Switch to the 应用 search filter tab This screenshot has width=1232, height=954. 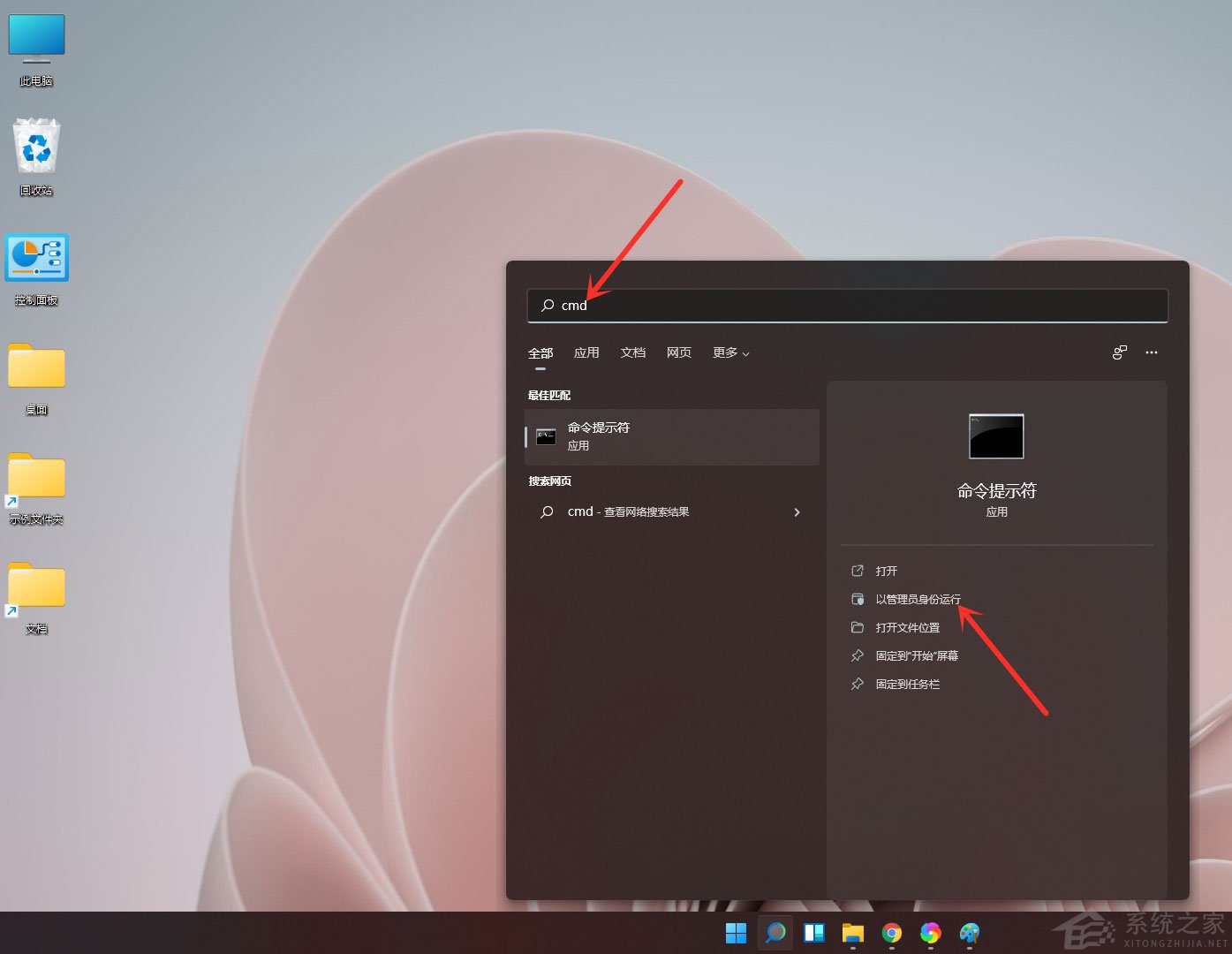(x=586, y=352)
